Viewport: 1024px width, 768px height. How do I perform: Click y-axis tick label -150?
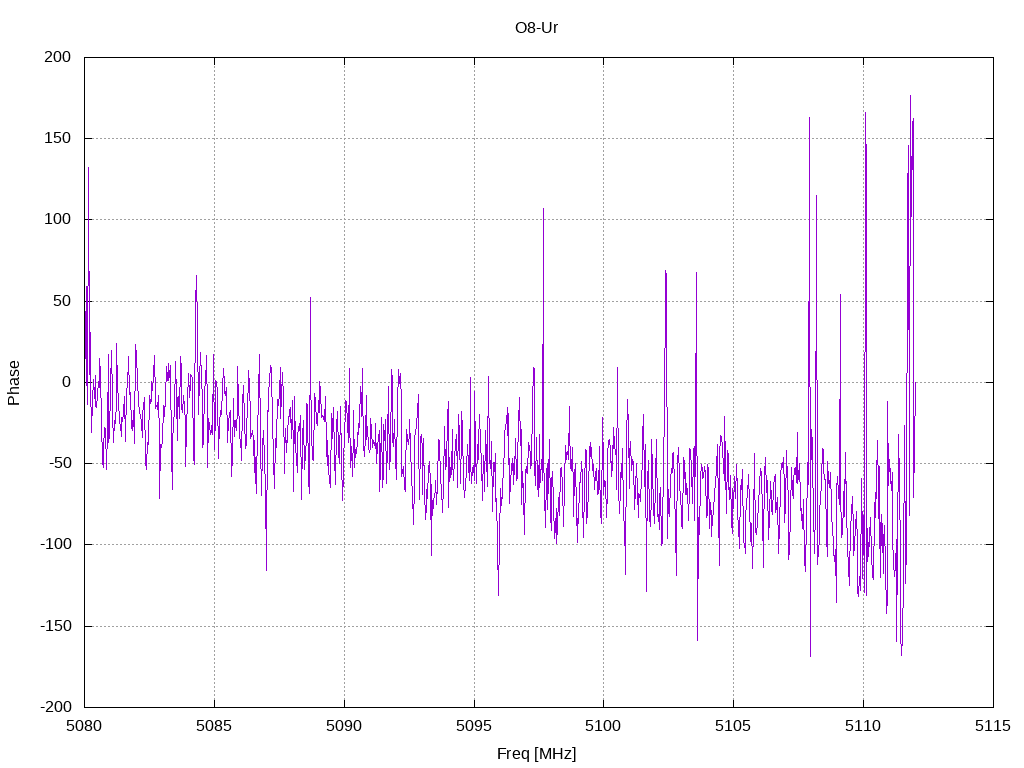click(56, 626)
